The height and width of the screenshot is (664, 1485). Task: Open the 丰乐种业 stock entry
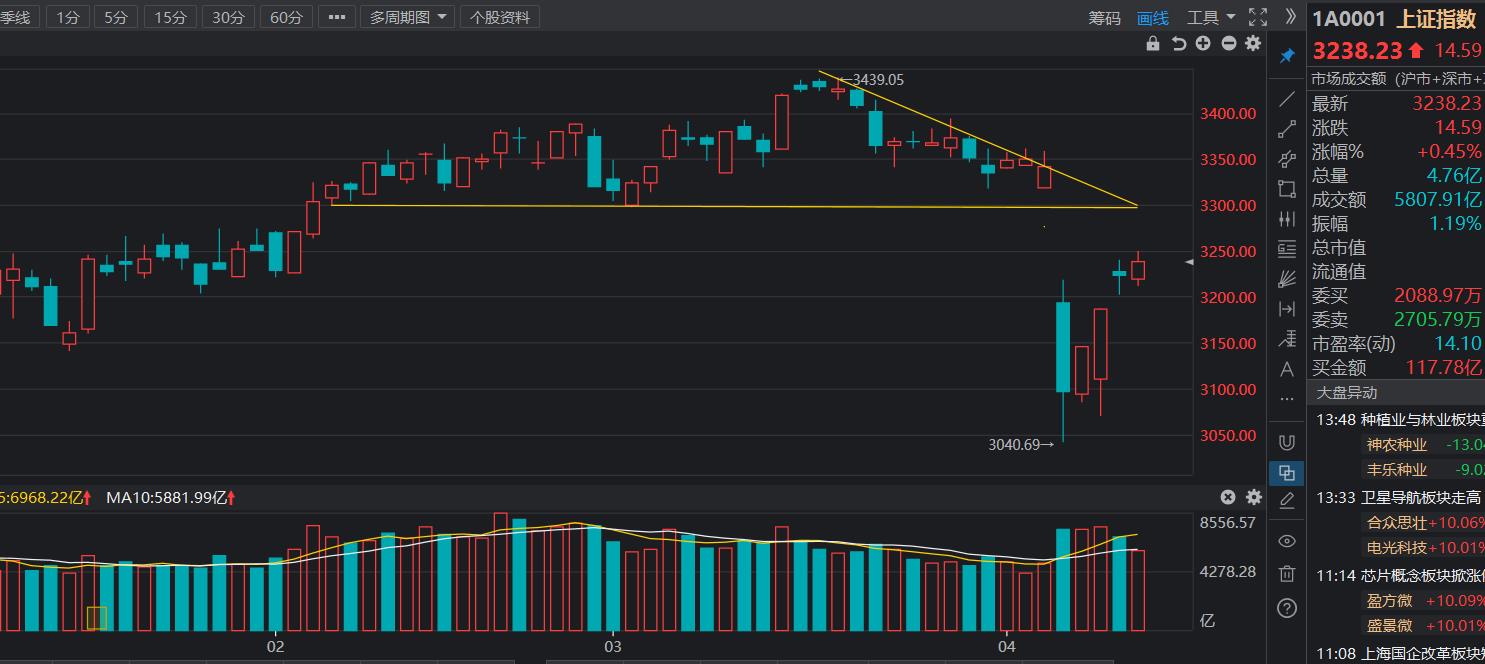click(1397, 470)
